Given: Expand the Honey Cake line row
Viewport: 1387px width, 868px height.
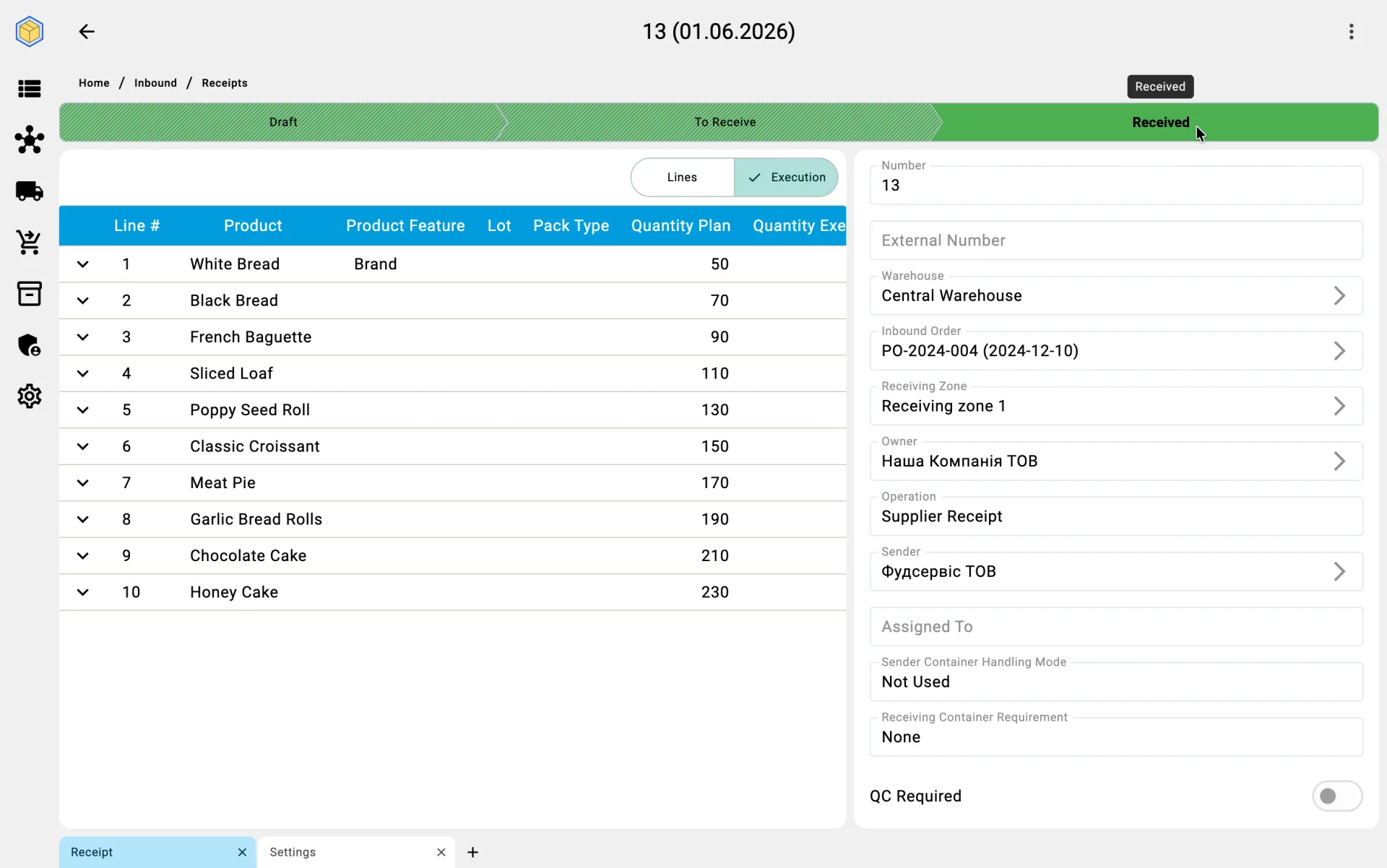Looking at the screenshot, I should (83, 592).
